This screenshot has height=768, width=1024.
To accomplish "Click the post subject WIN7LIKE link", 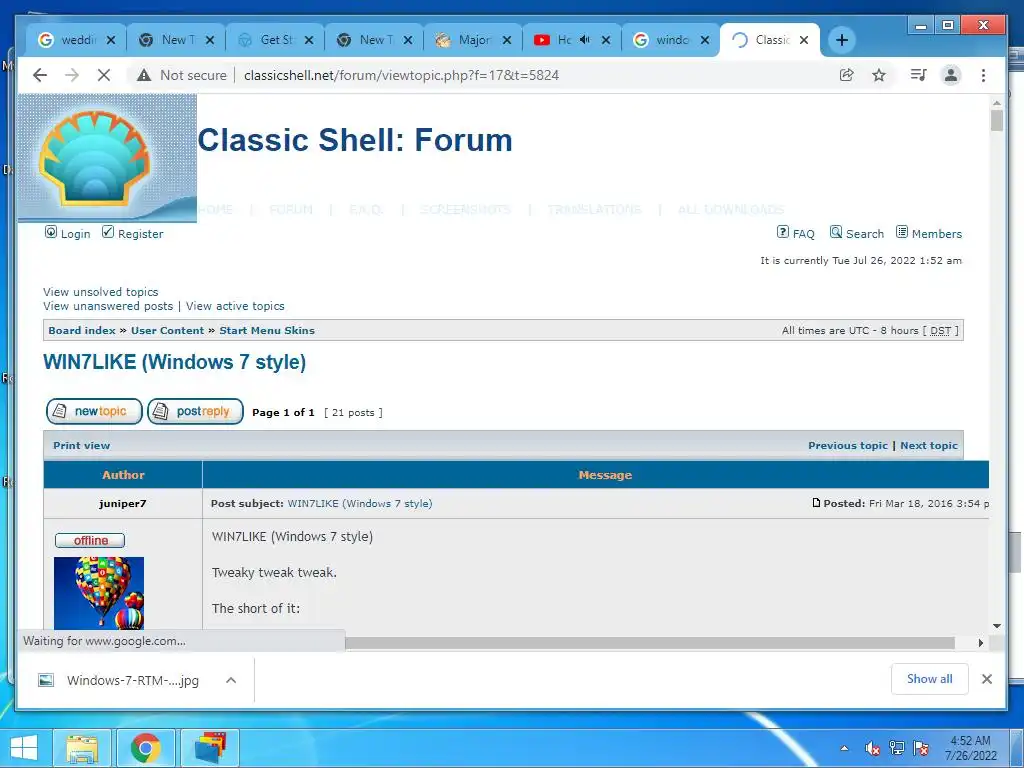I will point(360,503).
